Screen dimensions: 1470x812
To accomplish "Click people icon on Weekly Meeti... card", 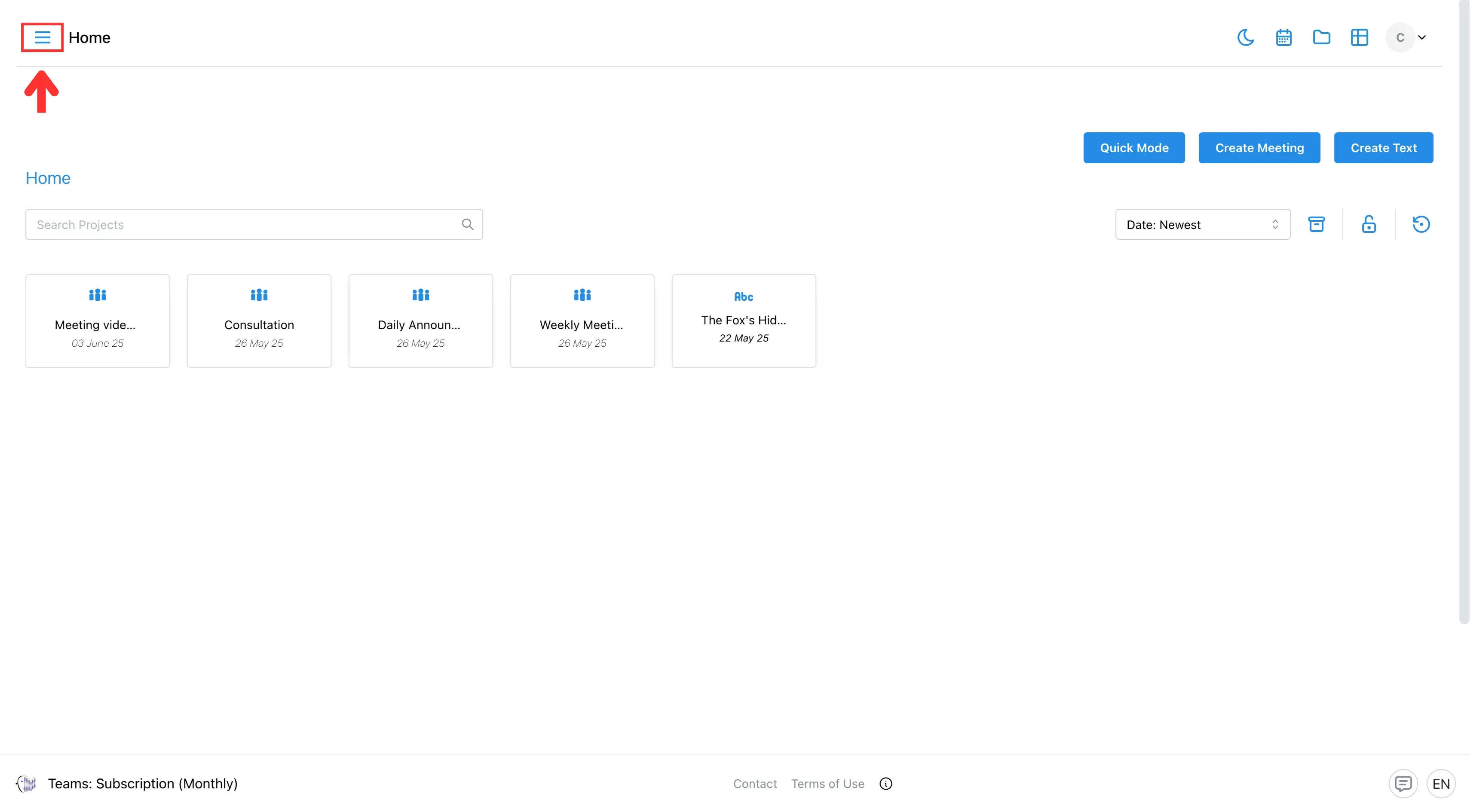I will point(582,295).
